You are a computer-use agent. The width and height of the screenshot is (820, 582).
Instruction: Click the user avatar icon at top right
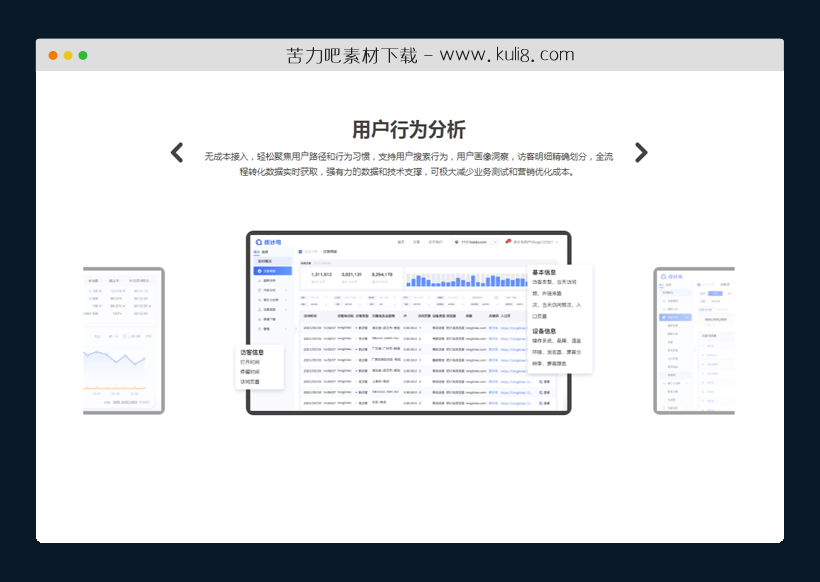click(507, 239)
